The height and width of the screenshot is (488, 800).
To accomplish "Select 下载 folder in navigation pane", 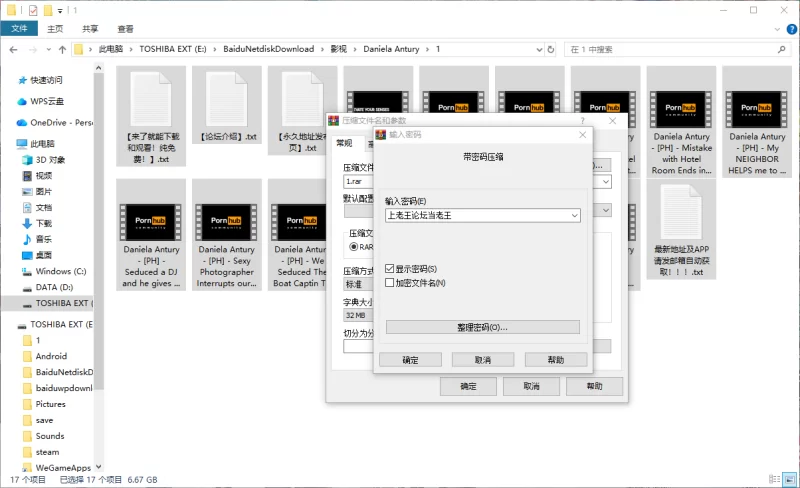I will click(43, 223).
